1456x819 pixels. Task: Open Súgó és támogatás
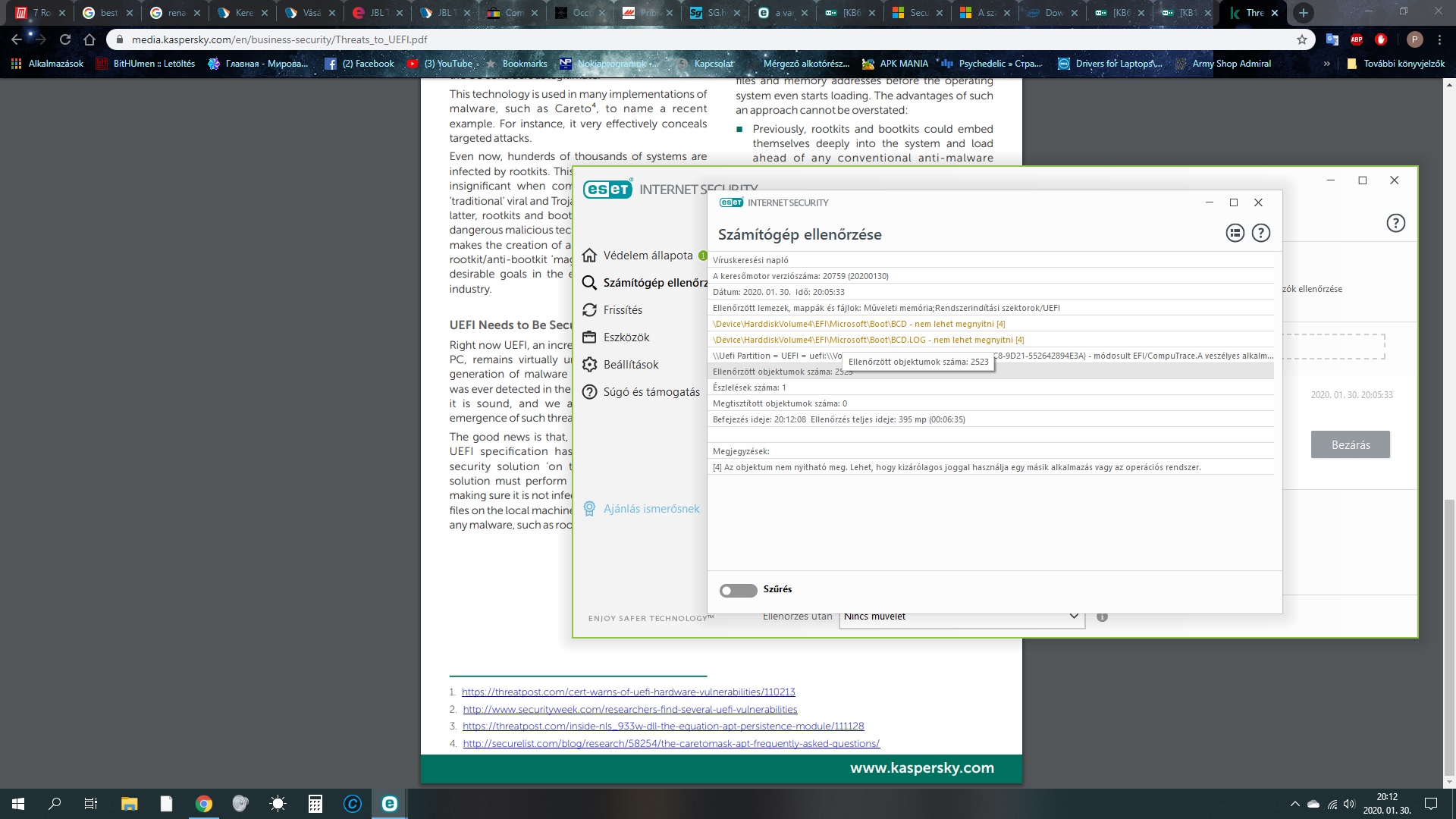pos(651,391)
